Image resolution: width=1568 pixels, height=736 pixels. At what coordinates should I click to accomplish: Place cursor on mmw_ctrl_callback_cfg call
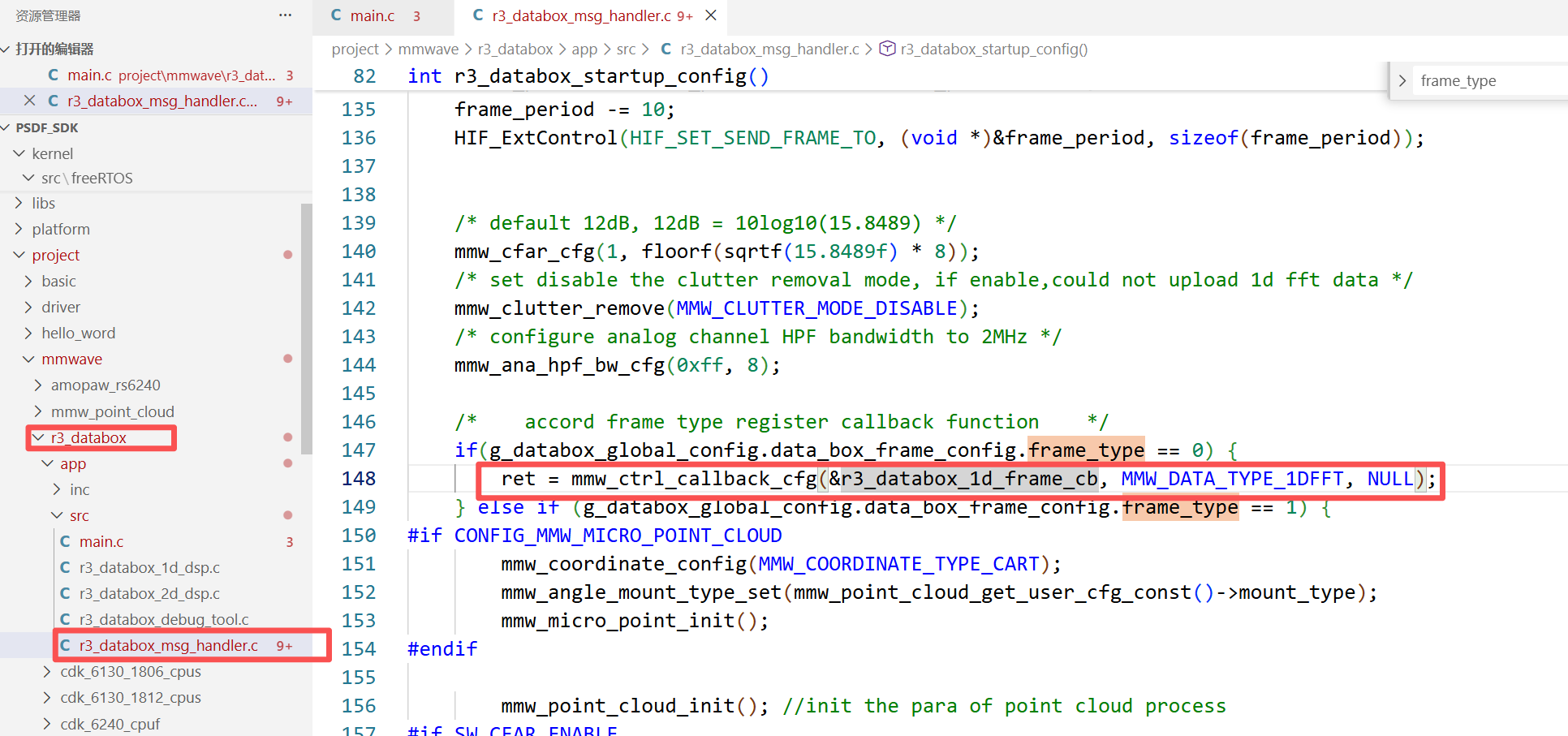pos(694,479)
